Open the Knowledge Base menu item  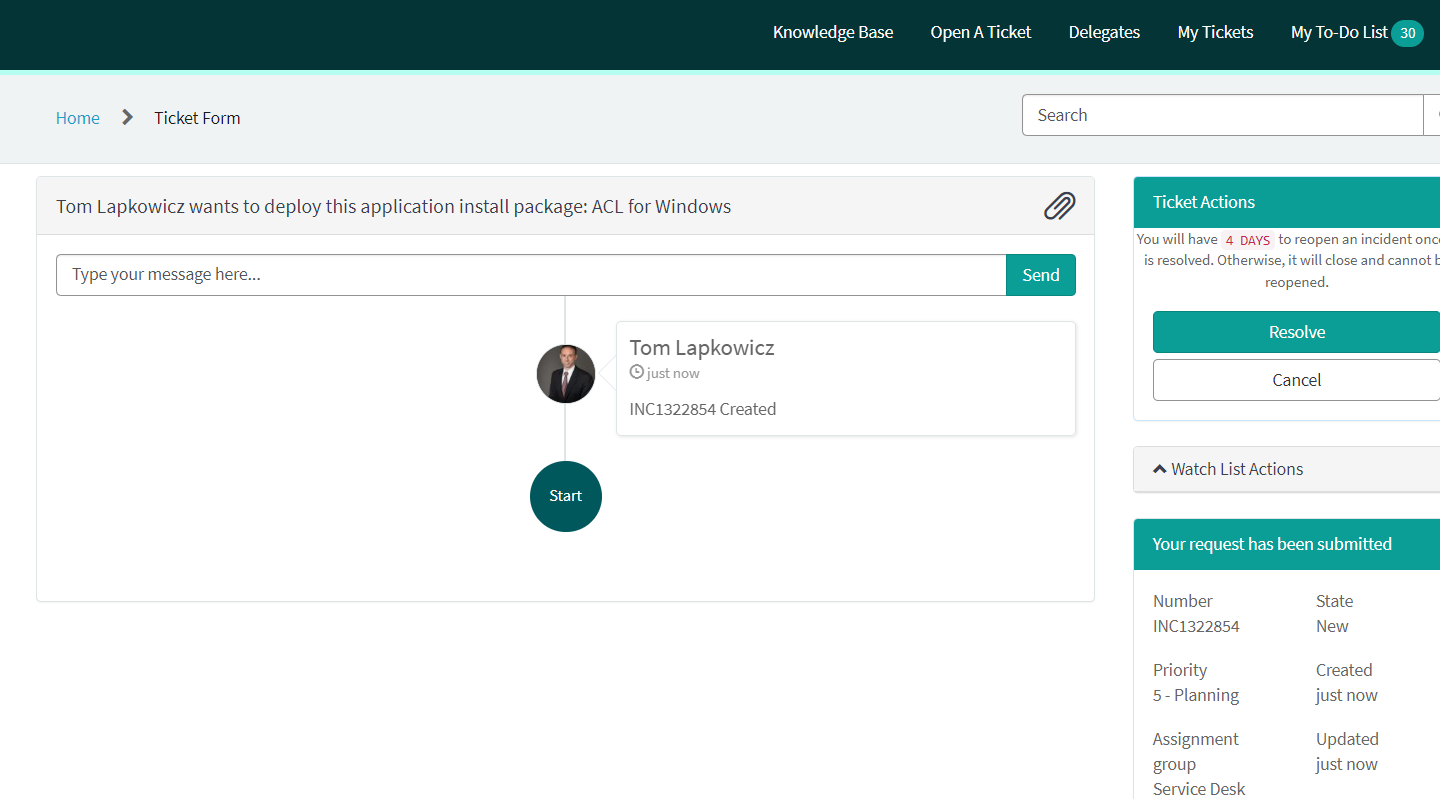point(833,32)
